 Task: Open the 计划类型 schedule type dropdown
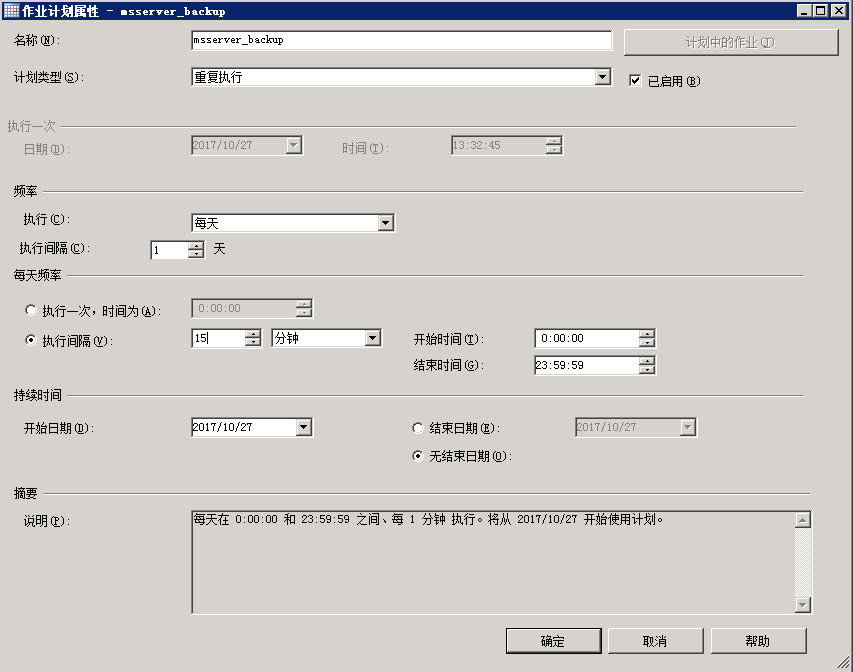coord(602,77)
